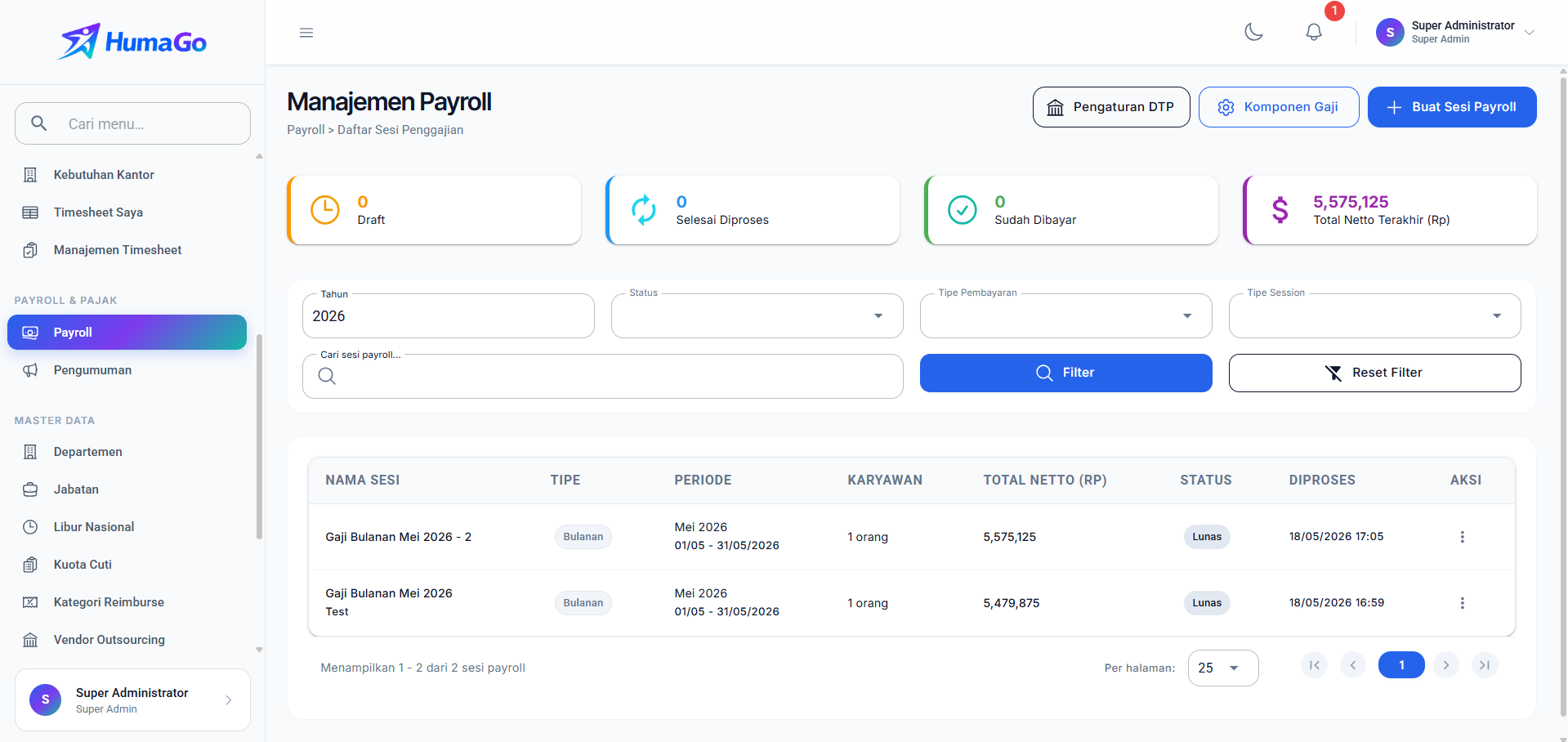Click Gaji Bulanan Mei 2026 - 2 session name
This screenshot has width=1568, height=742.
tap(398, 537)
